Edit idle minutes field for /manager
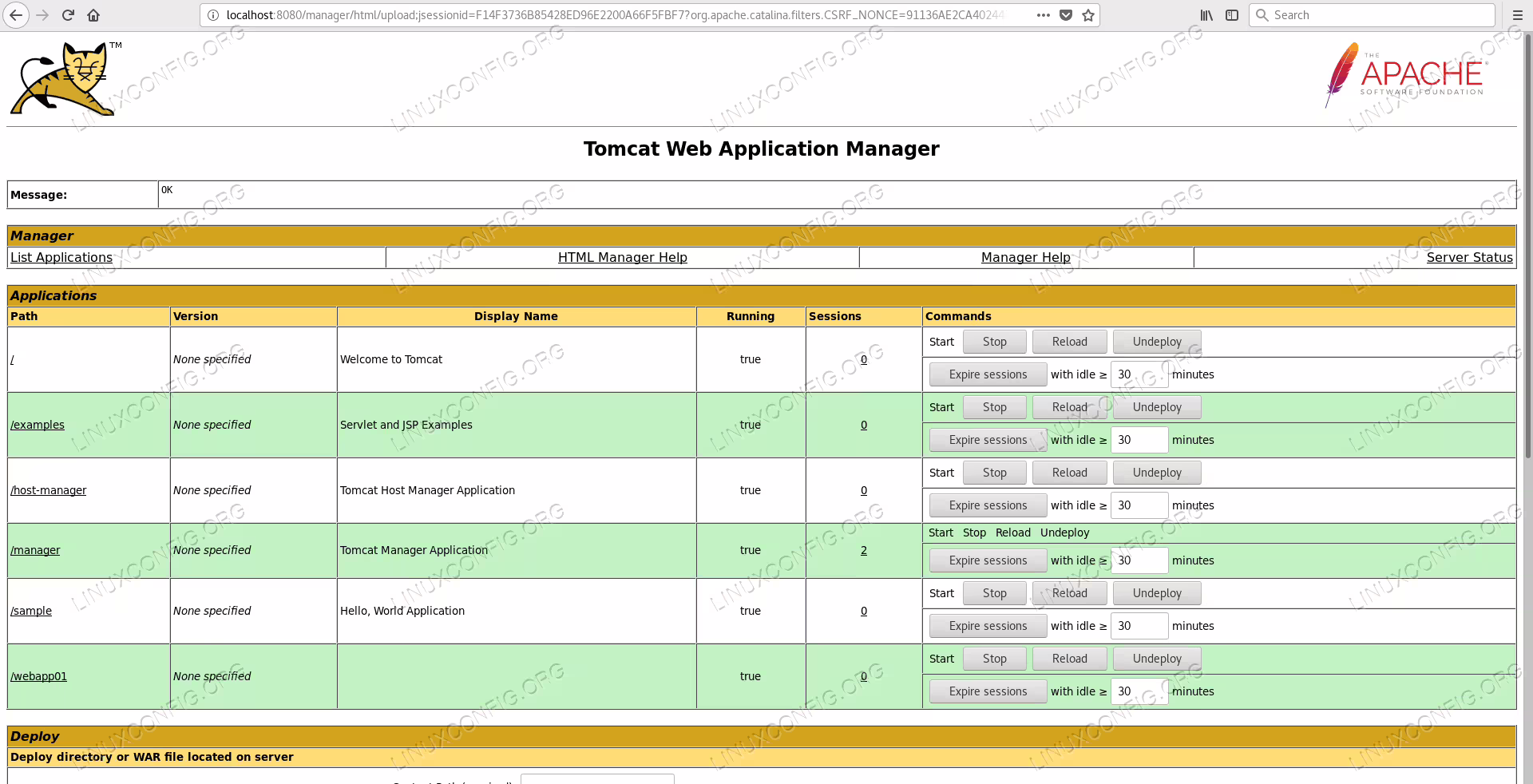The height and width of the screenshot is (784, 1533). (x=1139, y=560)
